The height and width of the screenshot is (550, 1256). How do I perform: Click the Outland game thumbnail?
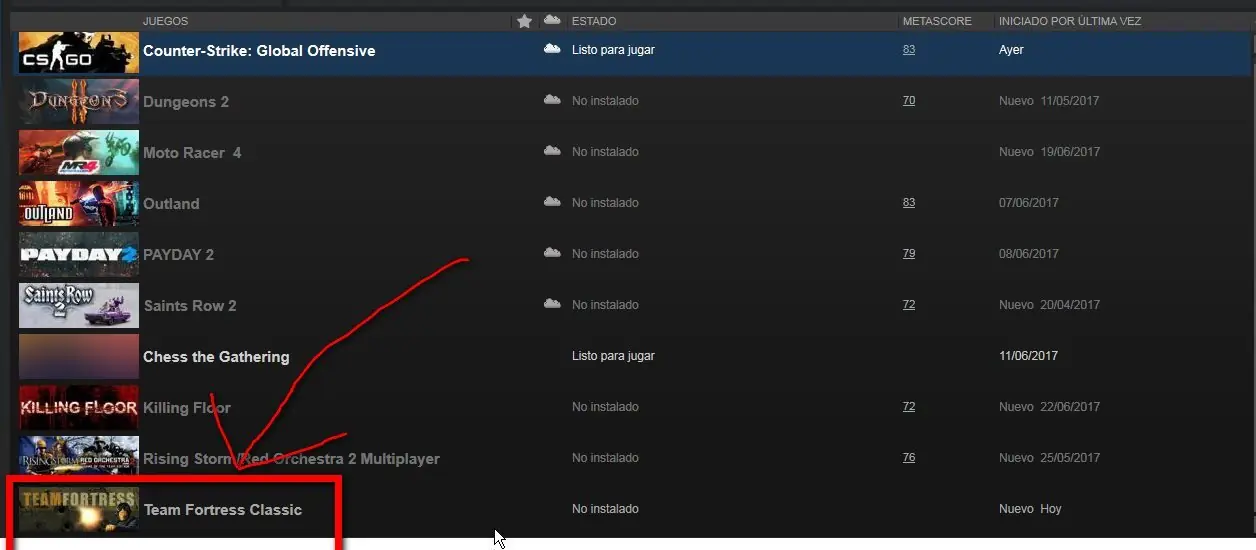pos(79,204)
